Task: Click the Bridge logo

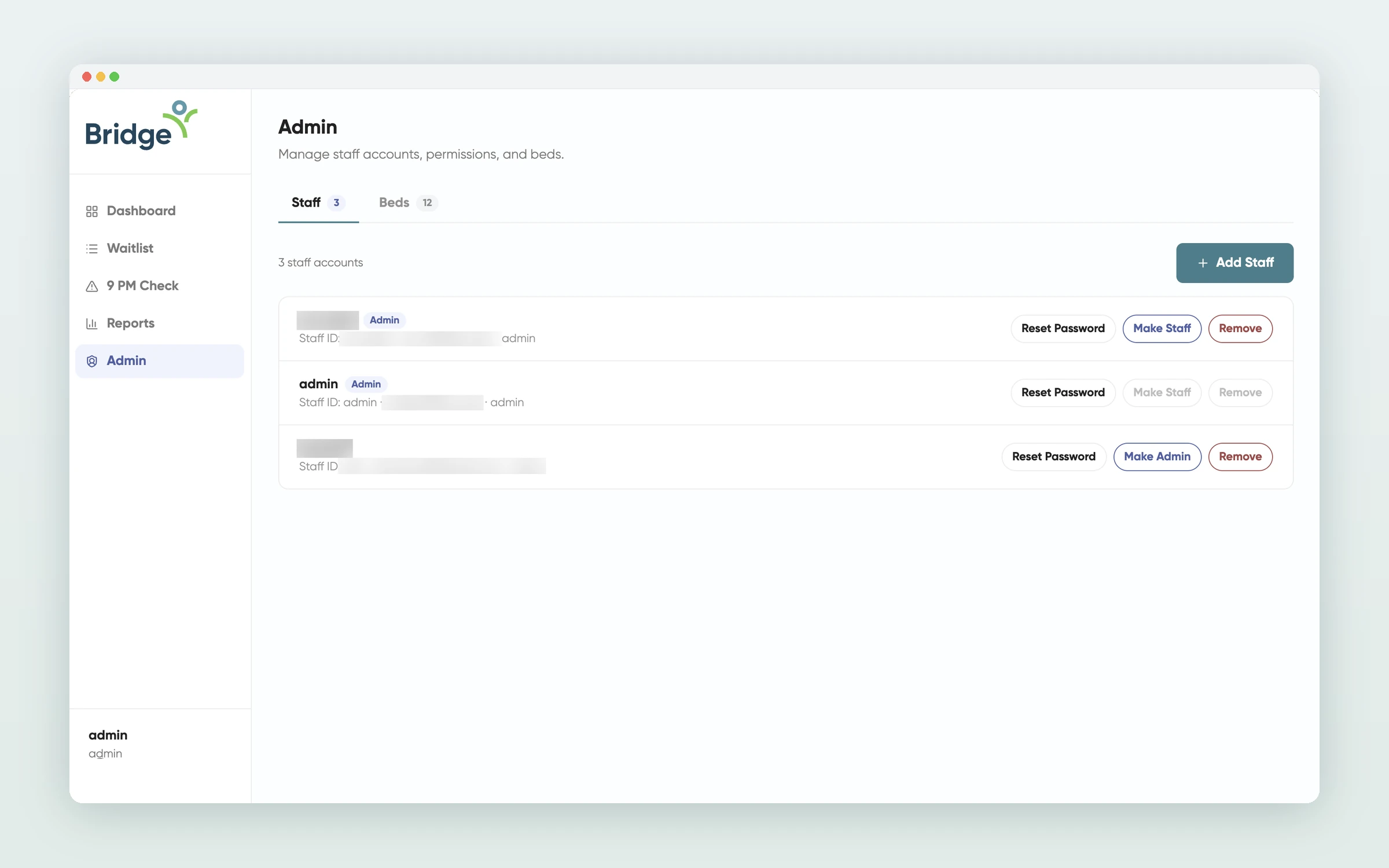Action: [x=141, y=126]
